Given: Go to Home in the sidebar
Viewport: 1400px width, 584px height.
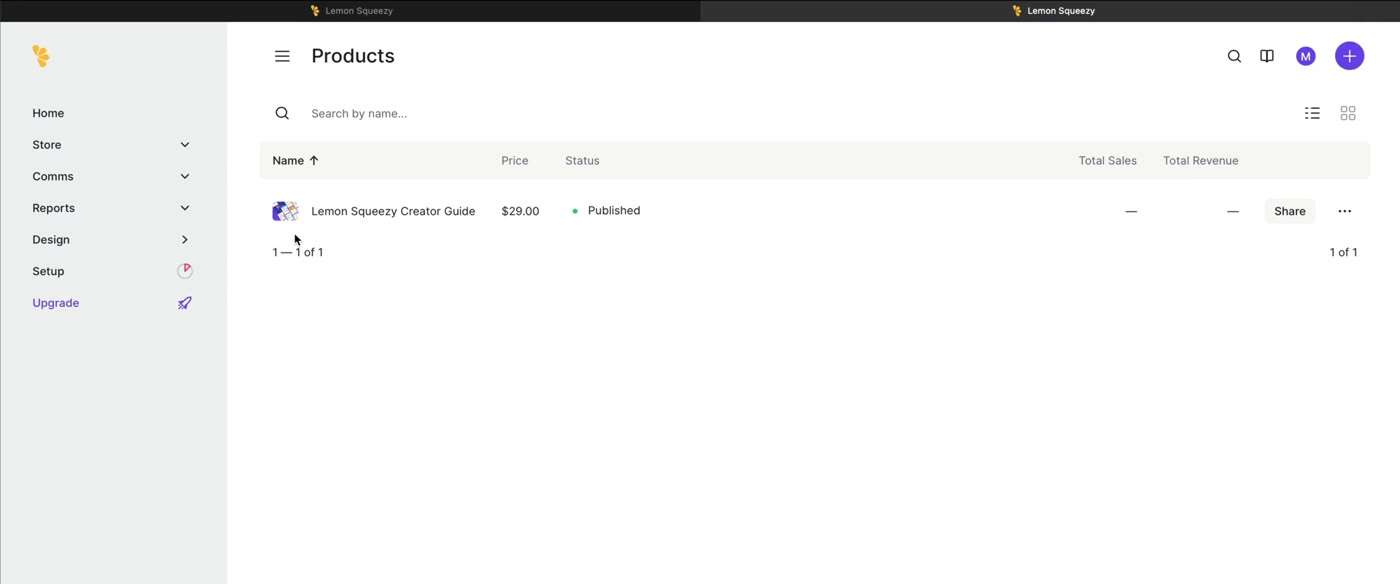Looking at the screenshot, I should point(48,113).
